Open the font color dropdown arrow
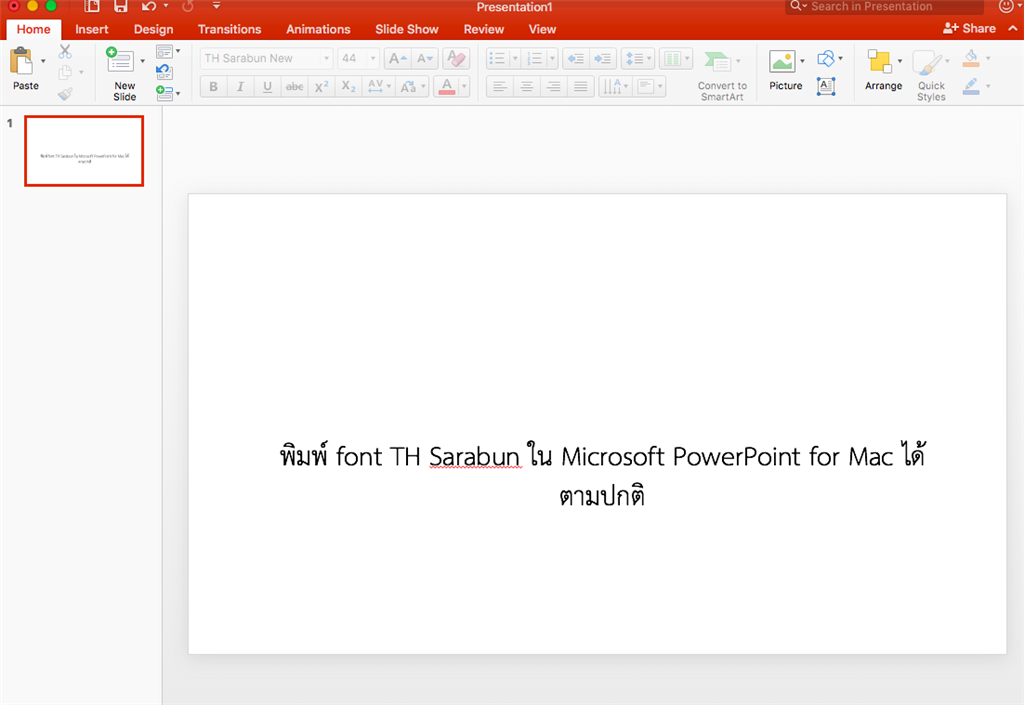1024x705 pixels. 464,86
